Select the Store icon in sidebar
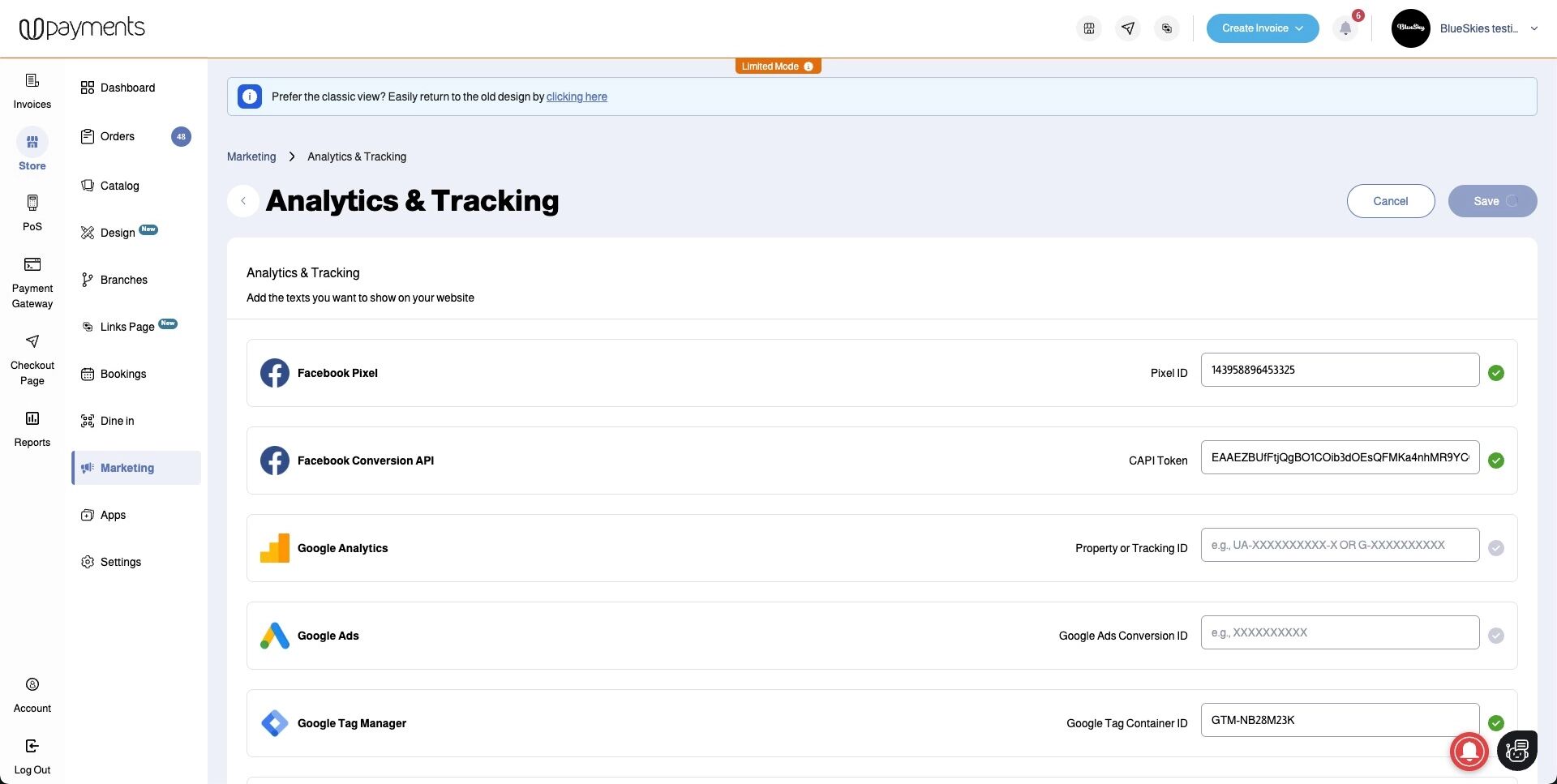 pyautogui.click(x=32, y=142)
